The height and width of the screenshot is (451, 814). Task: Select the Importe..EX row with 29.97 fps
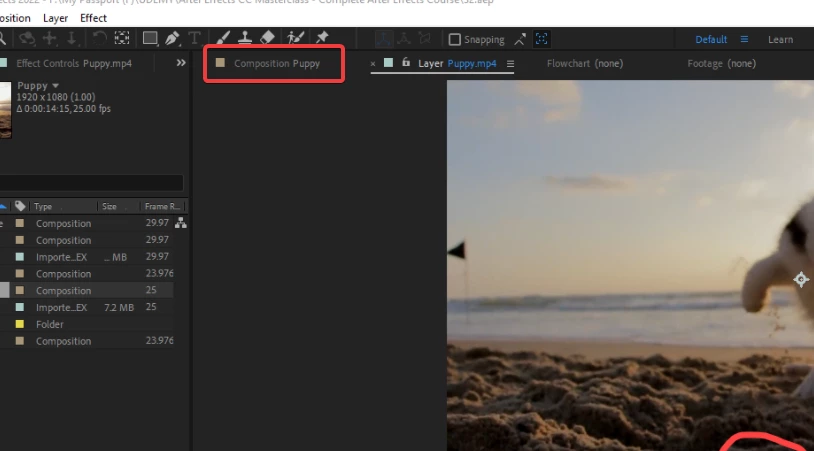87,257
